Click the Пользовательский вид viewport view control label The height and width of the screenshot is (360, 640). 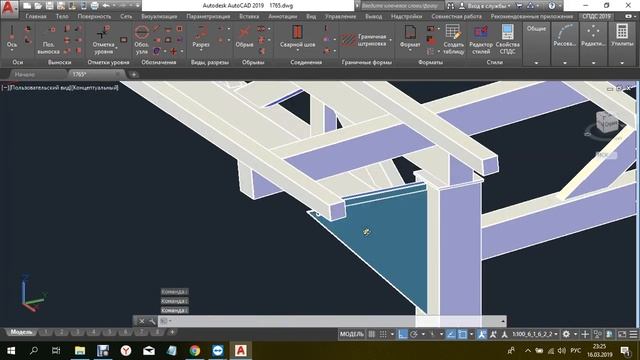coord(40,87)
